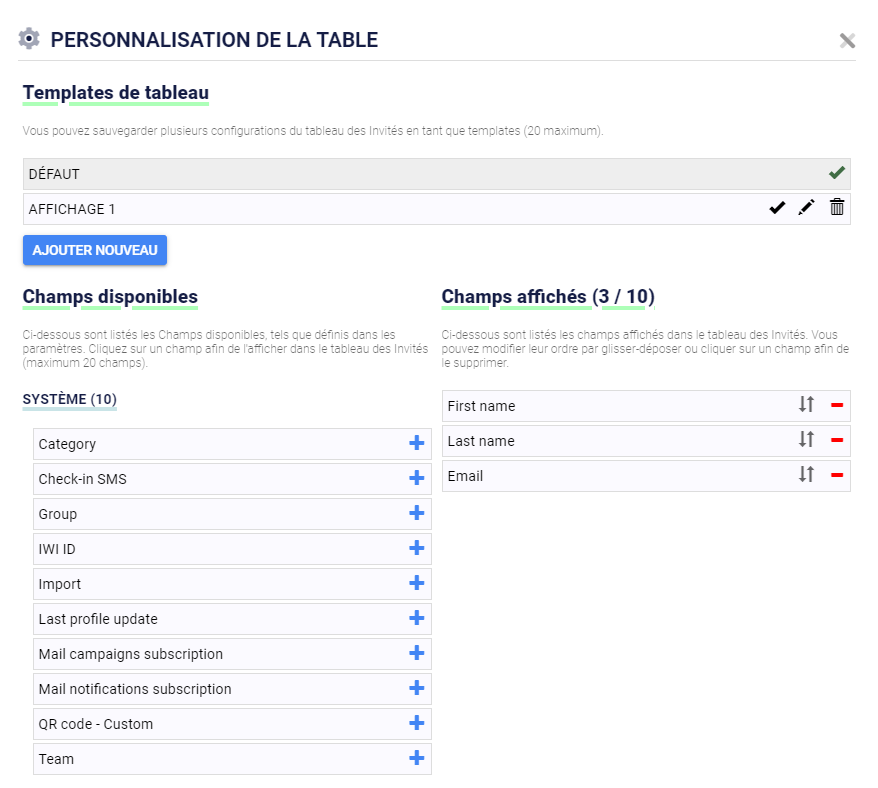Activate AFFICHAGE 1 template with its checkmark
Viewport: 878px width, 788px height.
[x=777, y=208]
